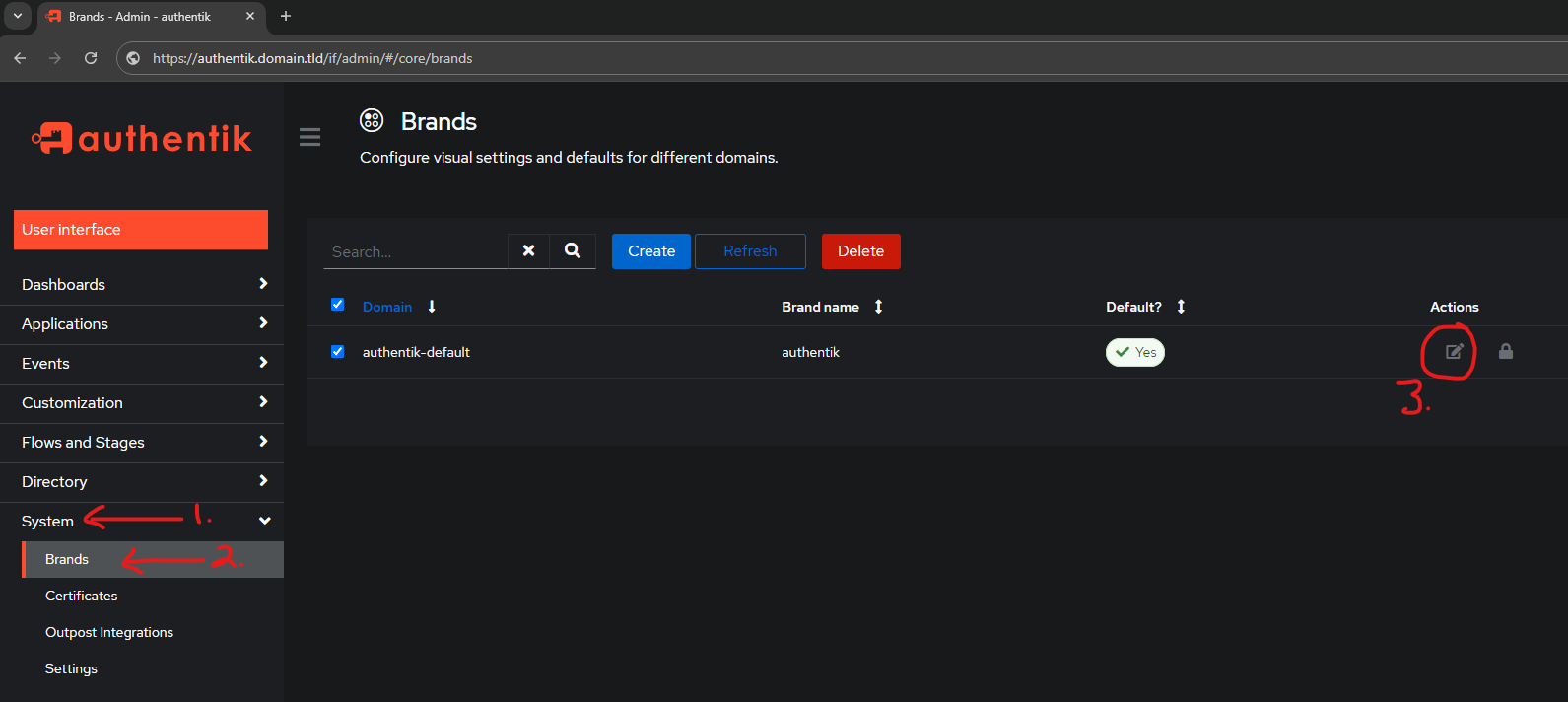Expand the Customization section
This screenshot has height=702, width=1568.
pos(142,402)
